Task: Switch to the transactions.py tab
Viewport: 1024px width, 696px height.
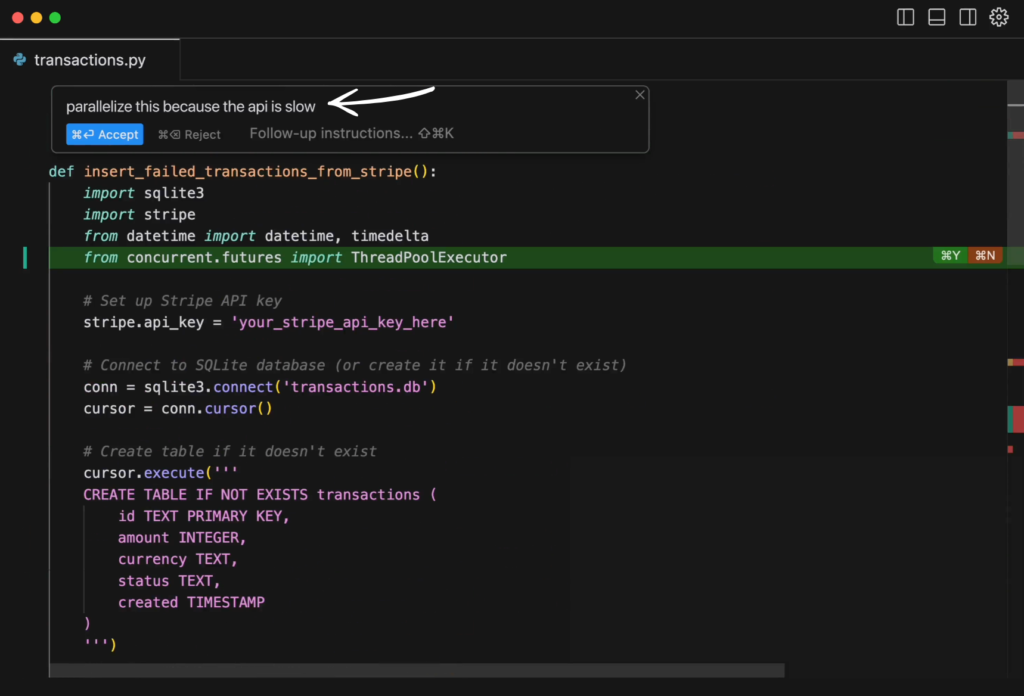Action: point(89,60)
